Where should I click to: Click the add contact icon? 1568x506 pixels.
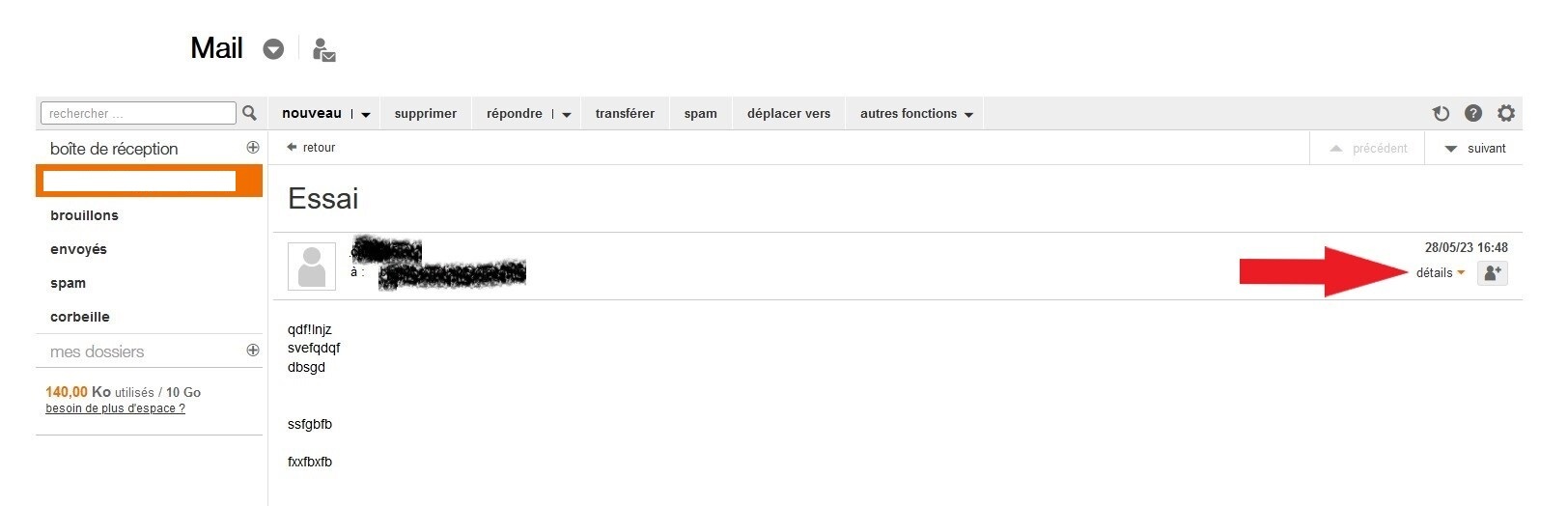[x=1492, y=273]
